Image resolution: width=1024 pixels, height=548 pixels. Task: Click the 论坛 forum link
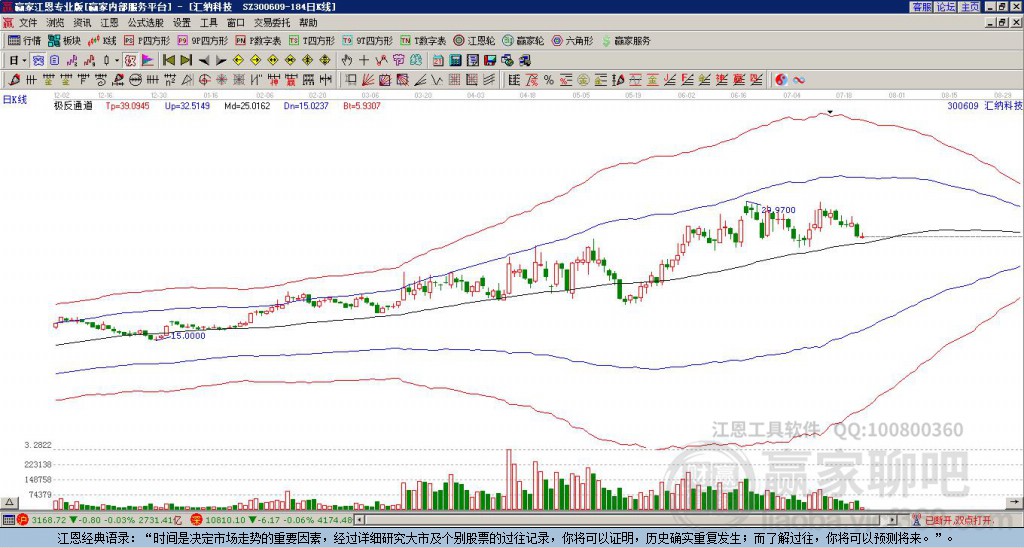click(x=946, y=7)
